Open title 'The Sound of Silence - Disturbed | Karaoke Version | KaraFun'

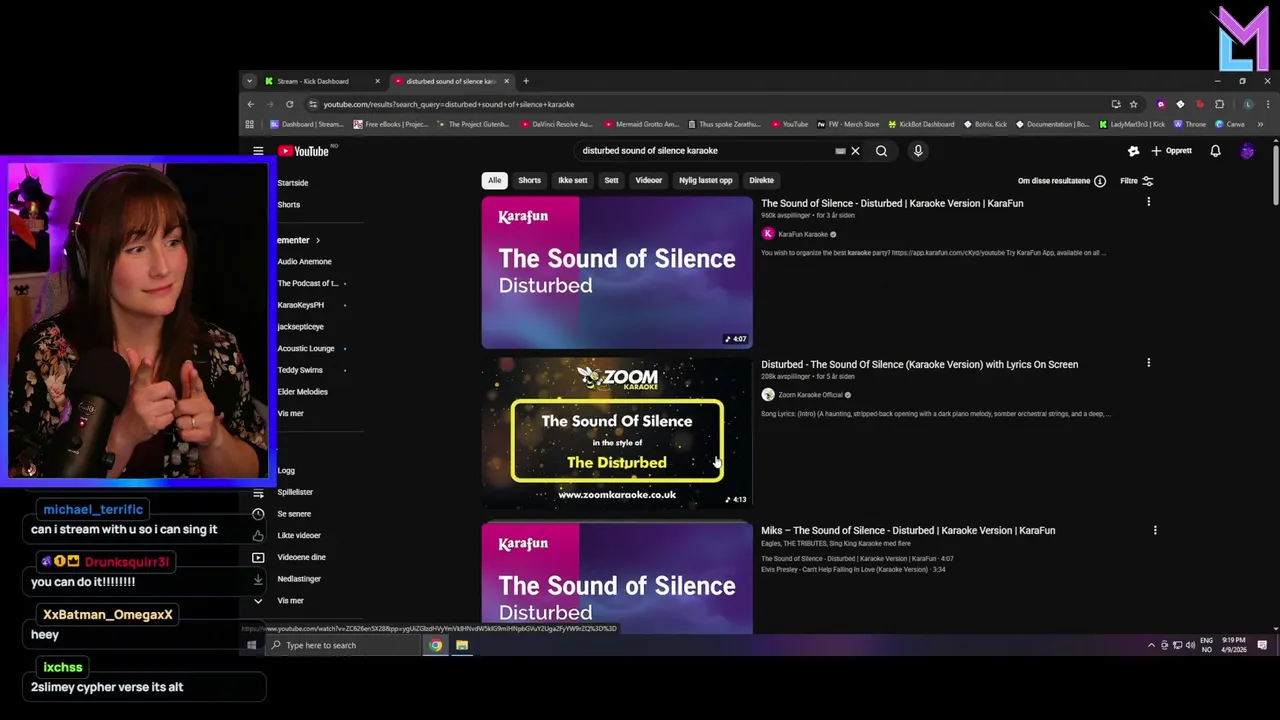(892, 203)
